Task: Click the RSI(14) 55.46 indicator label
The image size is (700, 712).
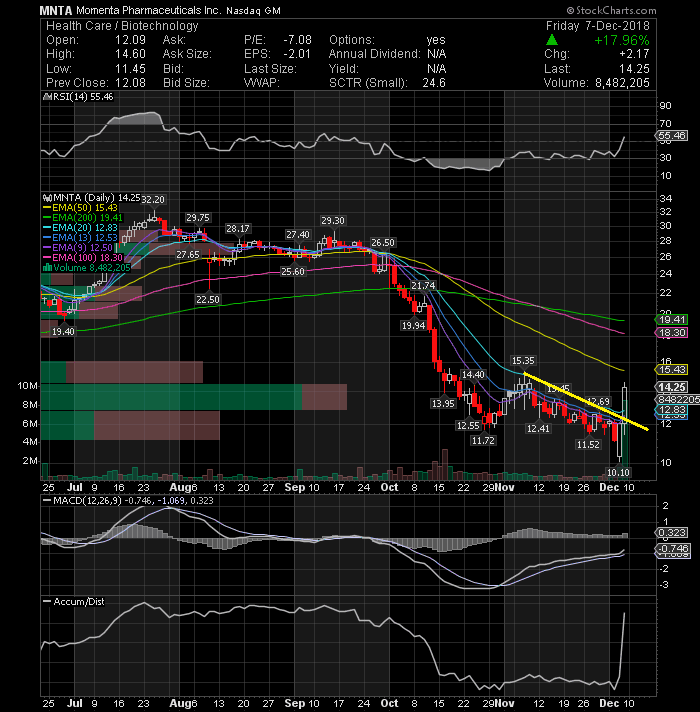Action: pyautogui.click(x=83, y=97)
